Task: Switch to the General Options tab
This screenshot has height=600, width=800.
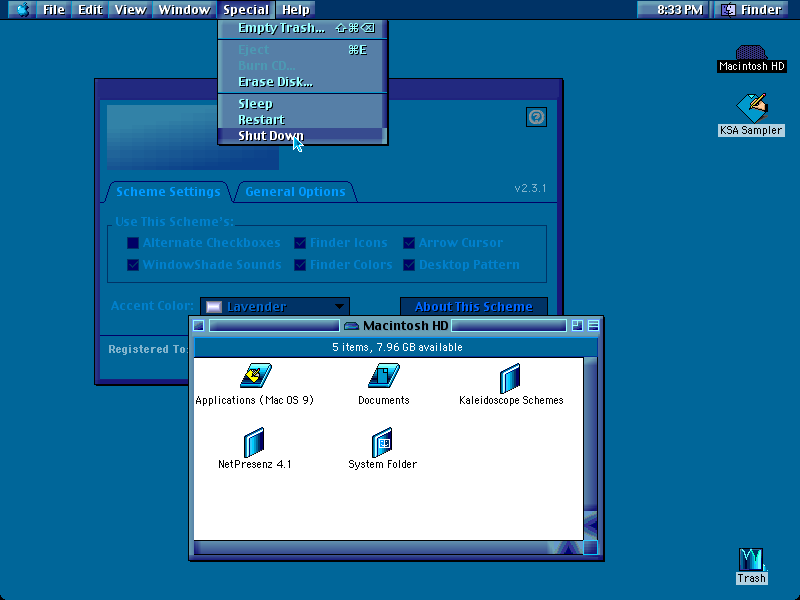Action: (295, 192)
